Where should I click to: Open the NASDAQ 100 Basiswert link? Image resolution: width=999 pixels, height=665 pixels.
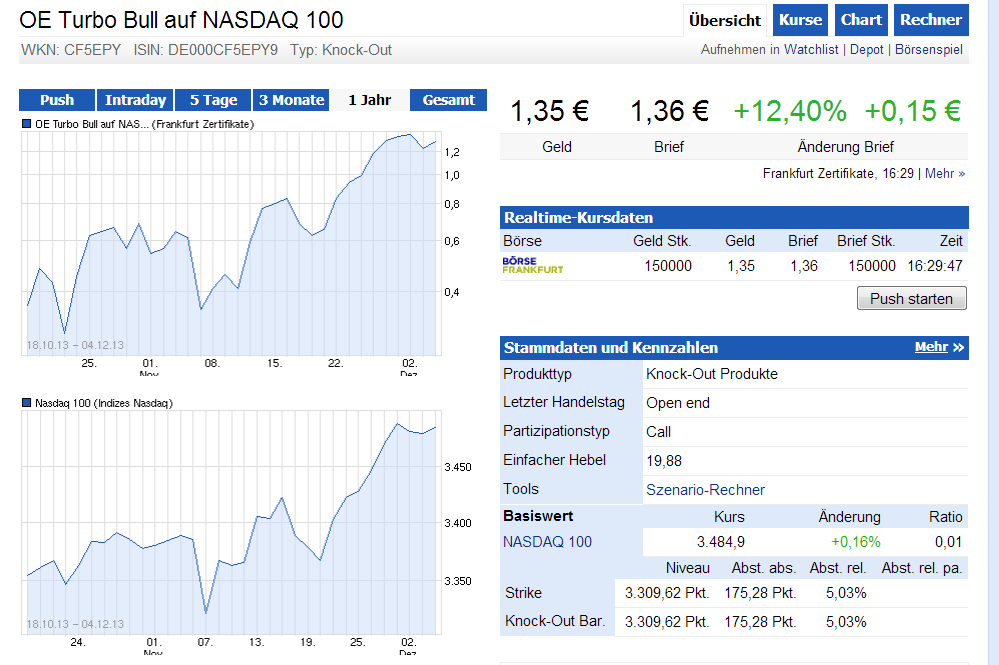547,542
